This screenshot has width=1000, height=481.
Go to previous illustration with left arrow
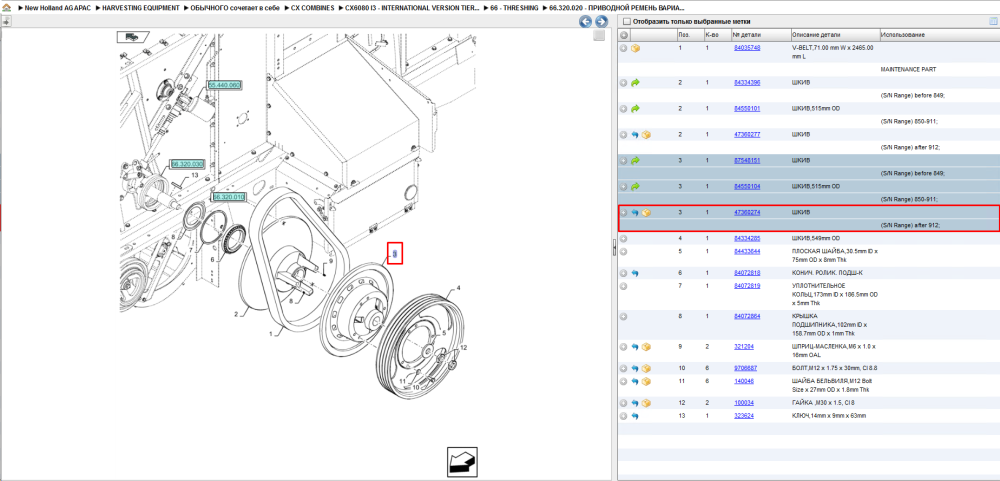pyautogui.click(x=585, y=22)
